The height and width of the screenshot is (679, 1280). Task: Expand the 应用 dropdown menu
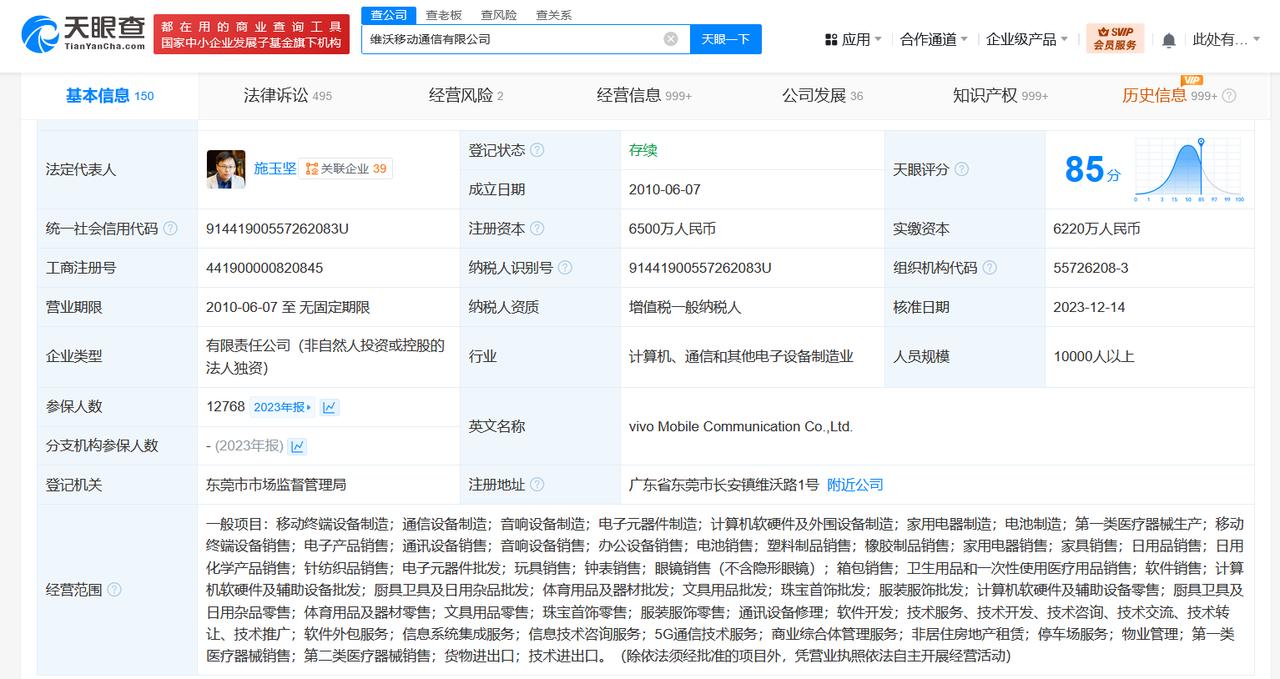coord(853,39)
